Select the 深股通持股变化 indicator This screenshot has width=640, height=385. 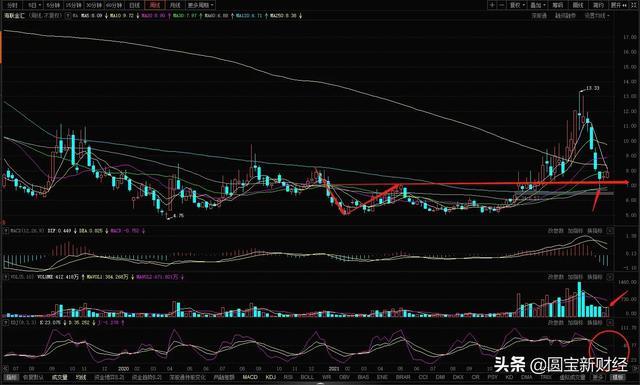tap(188, 377)
